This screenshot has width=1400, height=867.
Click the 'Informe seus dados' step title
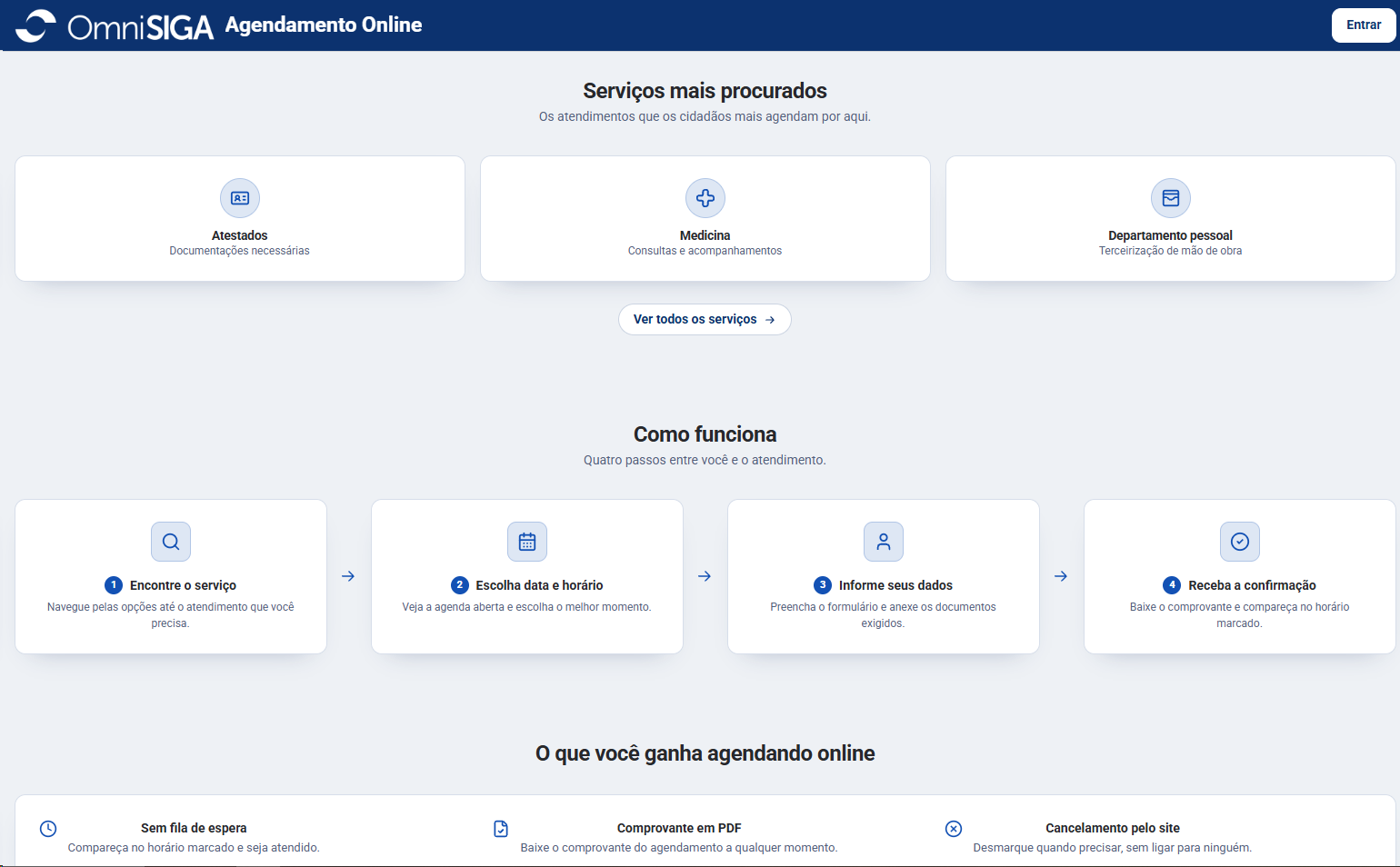(895, 585)
